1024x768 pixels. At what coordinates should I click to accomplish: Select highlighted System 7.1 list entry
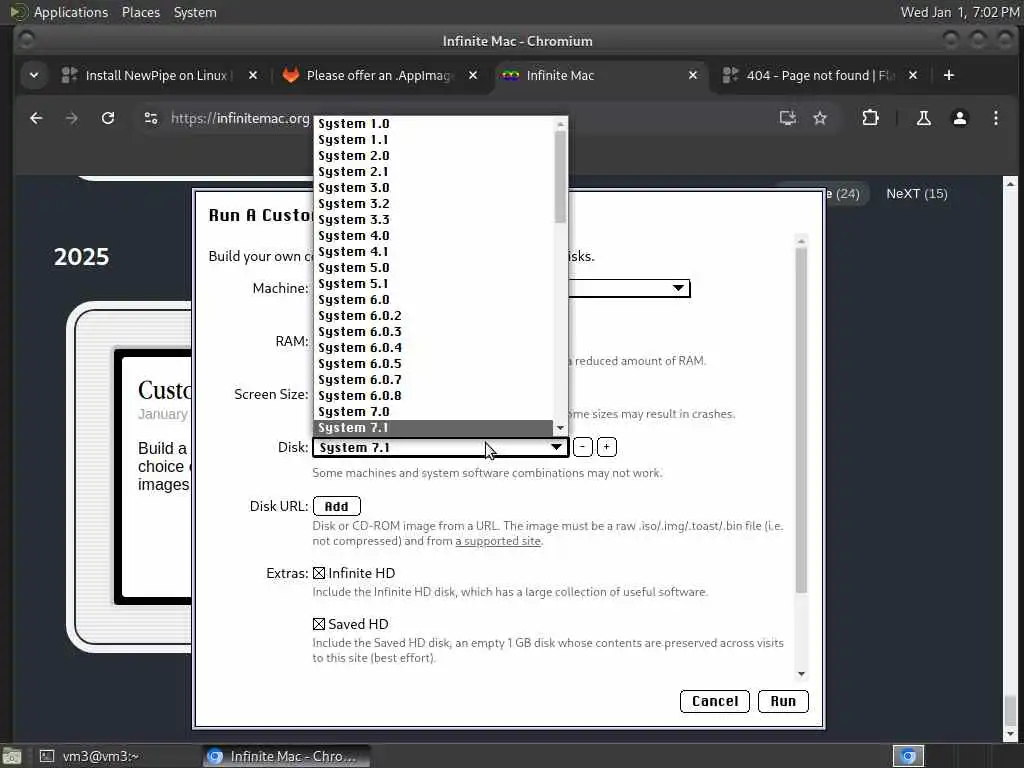tap(434, 428)
